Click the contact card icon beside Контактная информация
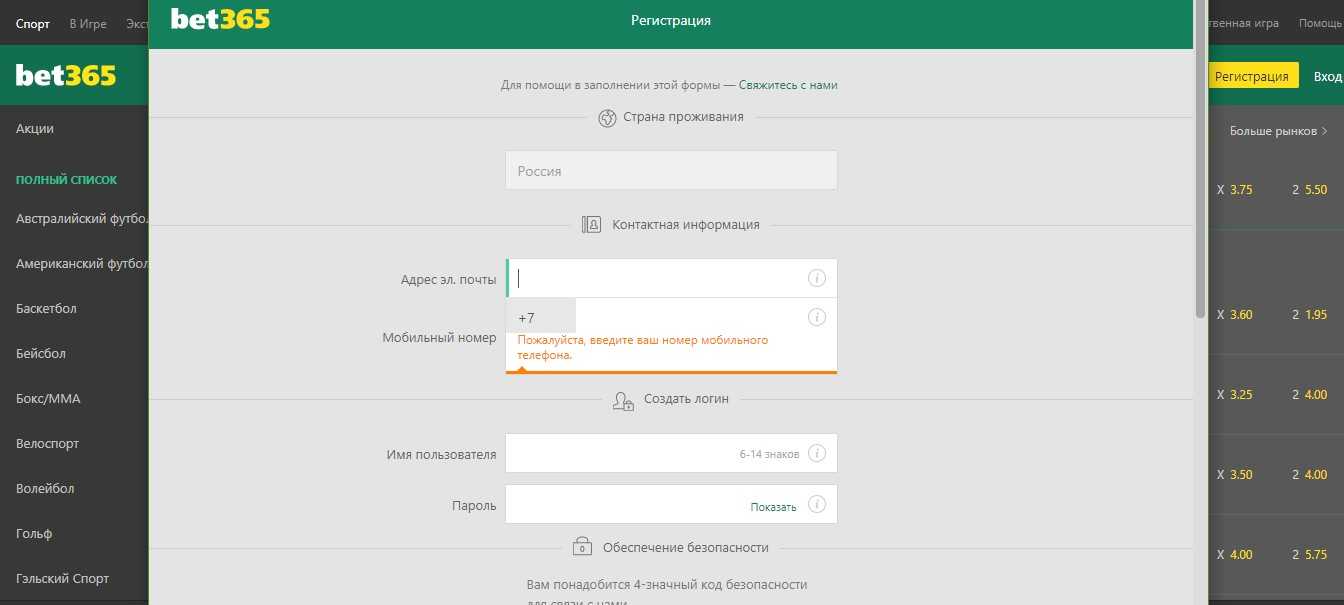 coord(591,225)
